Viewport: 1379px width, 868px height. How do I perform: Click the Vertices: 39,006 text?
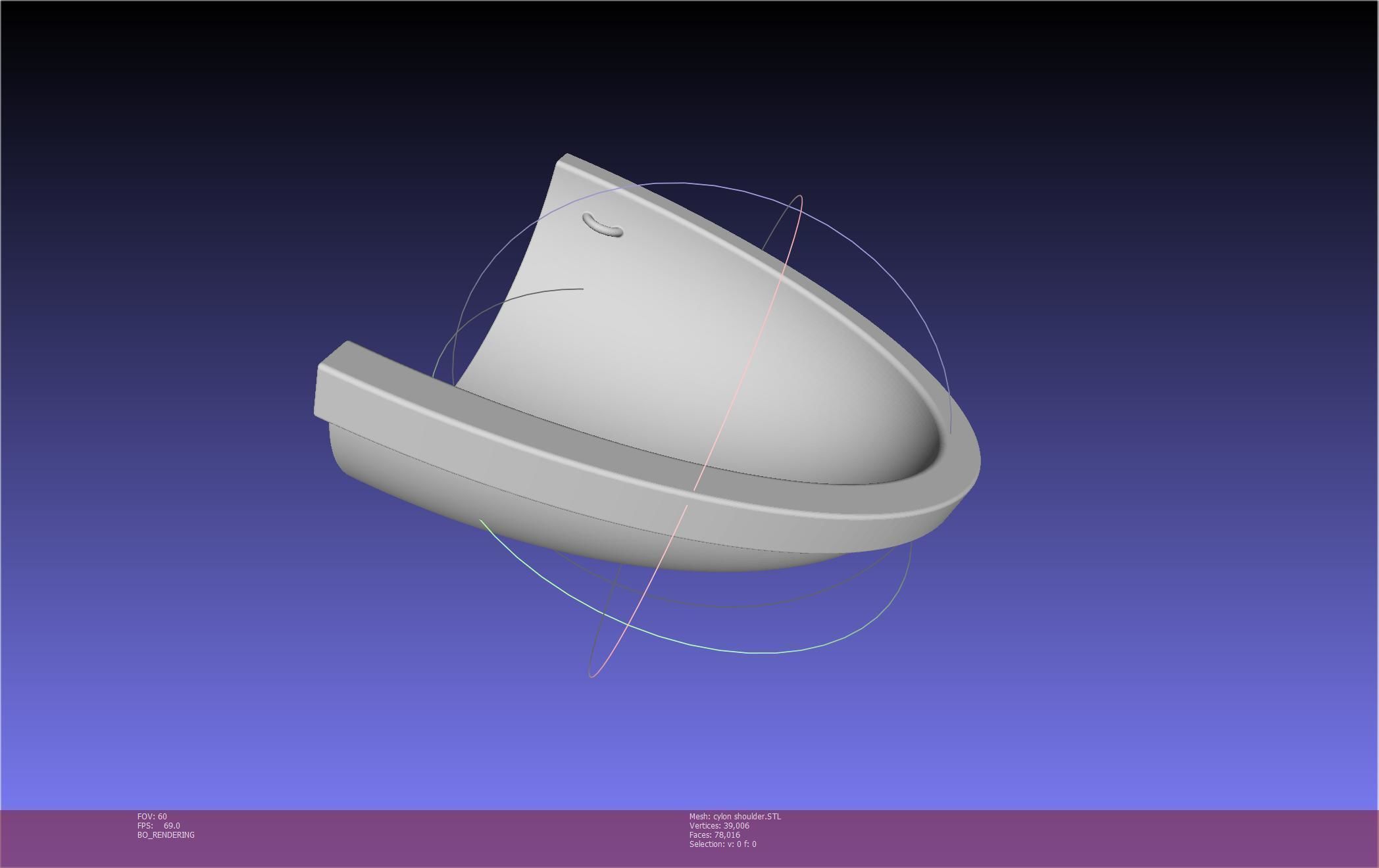click(x=719, y=825)
